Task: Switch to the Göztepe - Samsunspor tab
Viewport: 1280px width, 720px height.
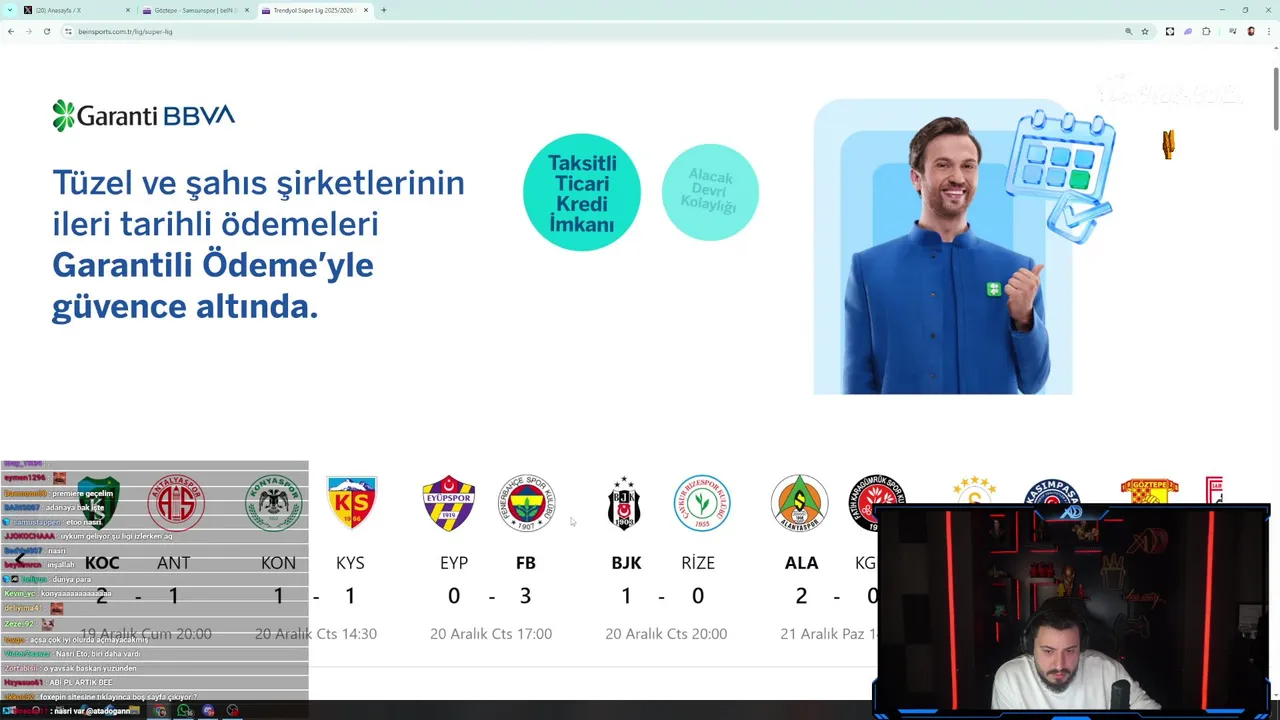Action: (x=196, y=10)
